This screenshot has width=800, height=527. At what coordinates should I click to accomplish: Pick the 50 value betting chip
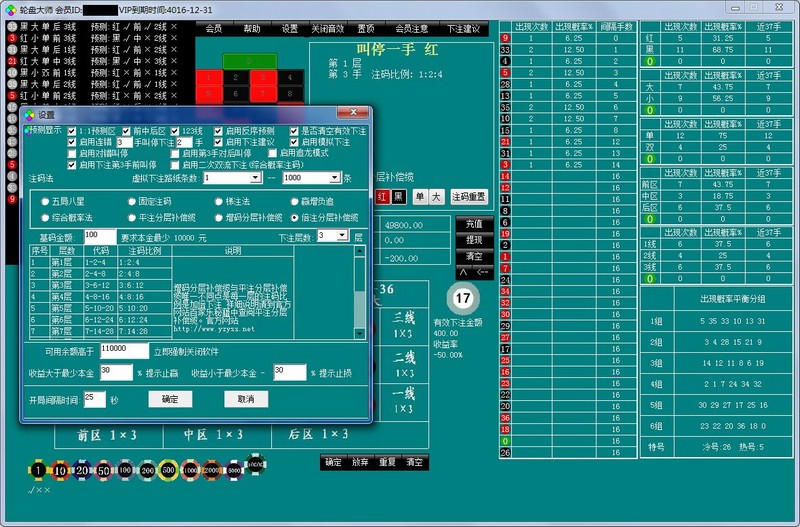point(104,470)
